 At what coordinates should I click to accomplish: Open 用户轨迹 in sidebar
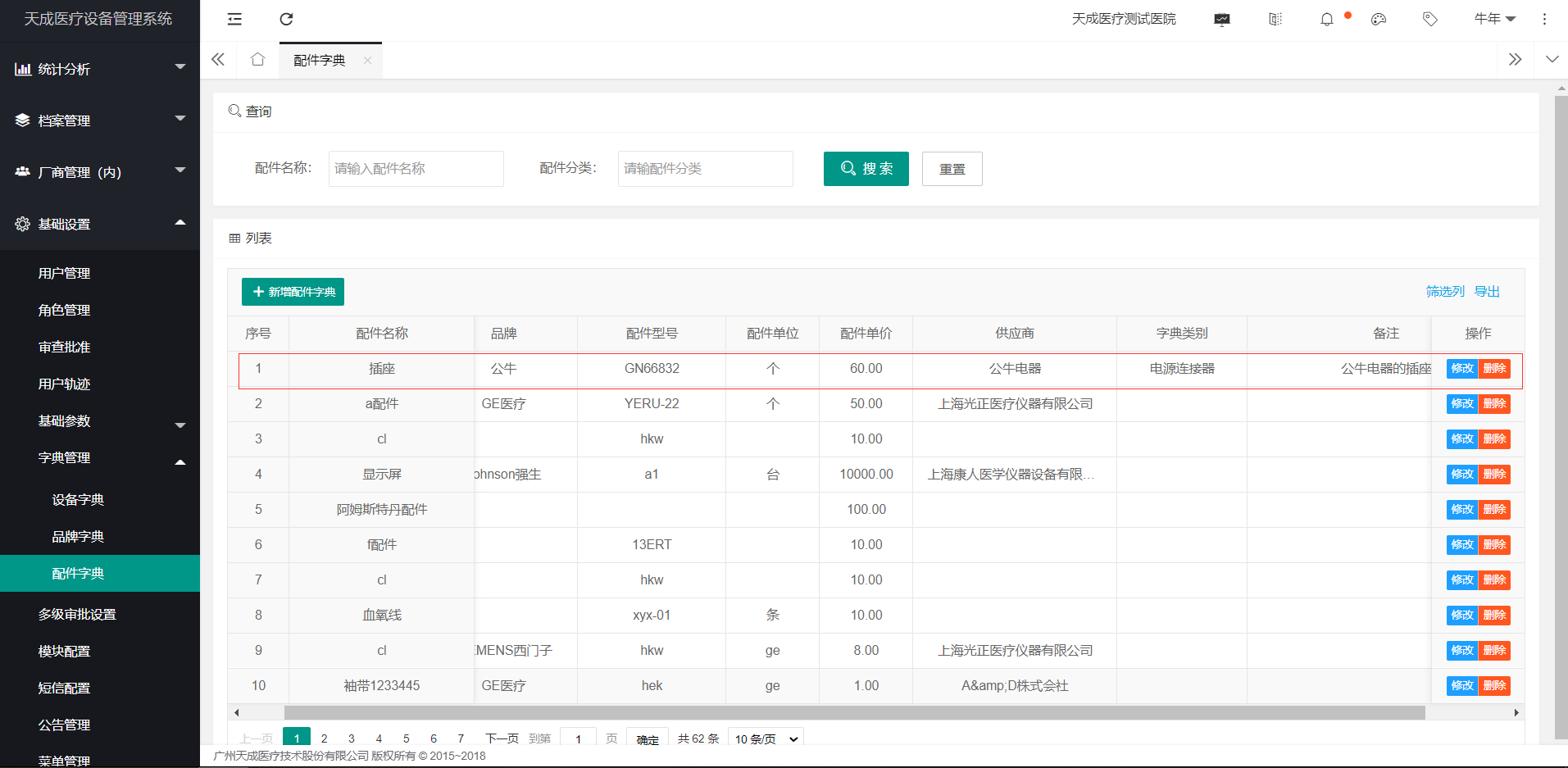coord(64,384)
